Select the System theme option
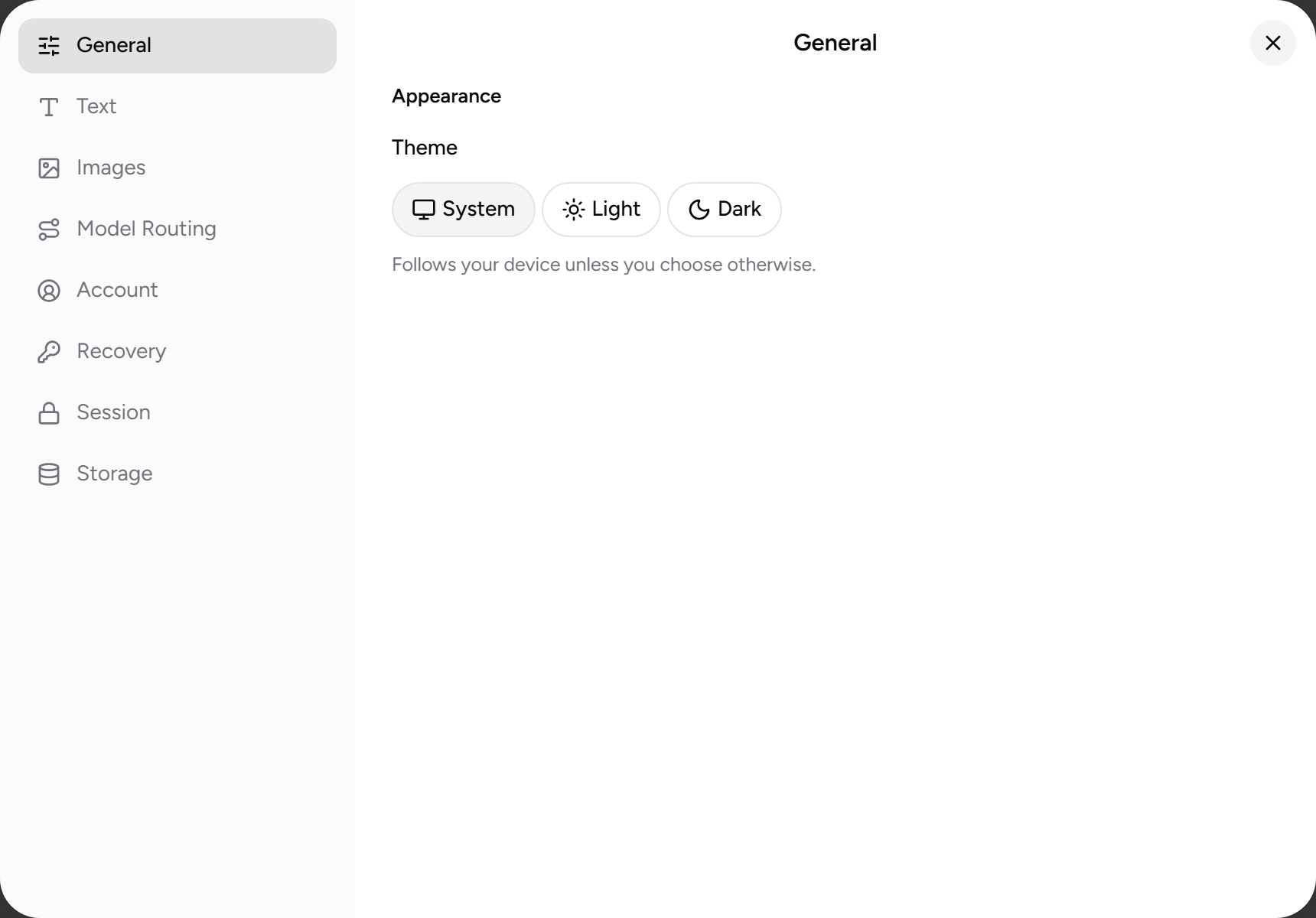 pyautogui.click(x=463, y=210)
